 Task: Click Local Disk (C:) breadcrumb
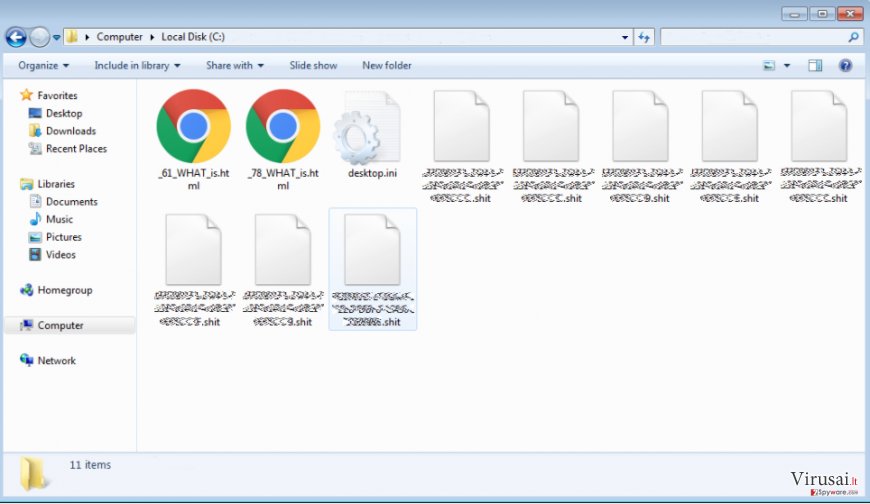tap(193, 37)
